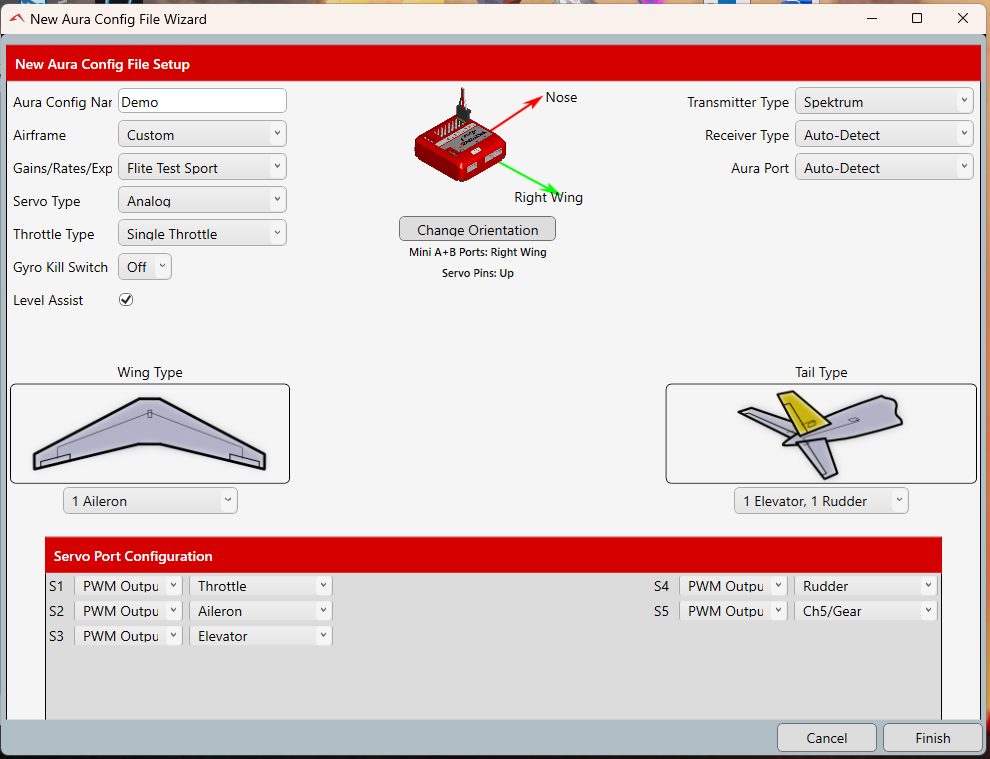The width and height of the screenshot is (990, 759).
Task: Open the Gains/Rates/Expo Flite Test Sport dropdown
Action: point(202,168)
